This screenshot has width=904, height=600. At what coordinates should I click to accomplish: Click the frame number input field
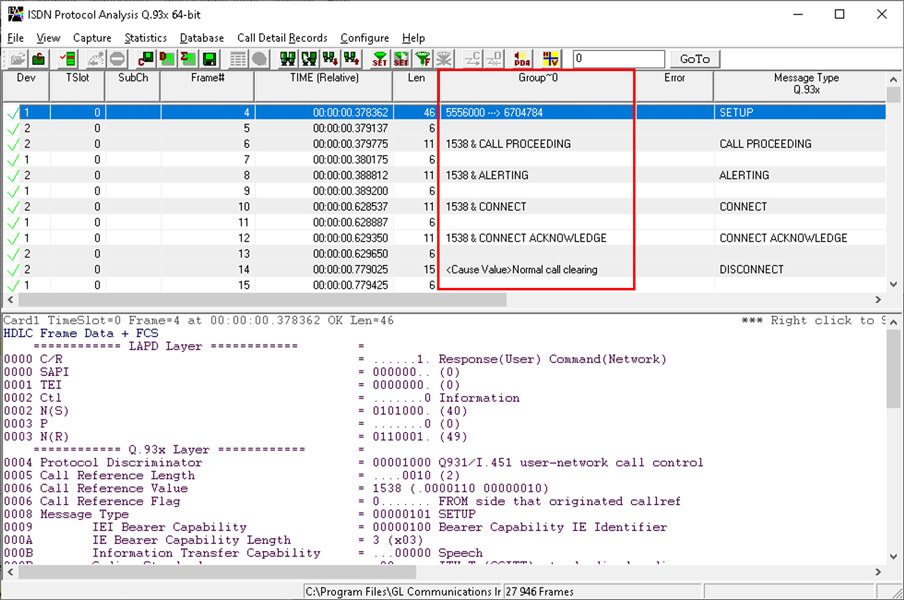tap(619, 59)
